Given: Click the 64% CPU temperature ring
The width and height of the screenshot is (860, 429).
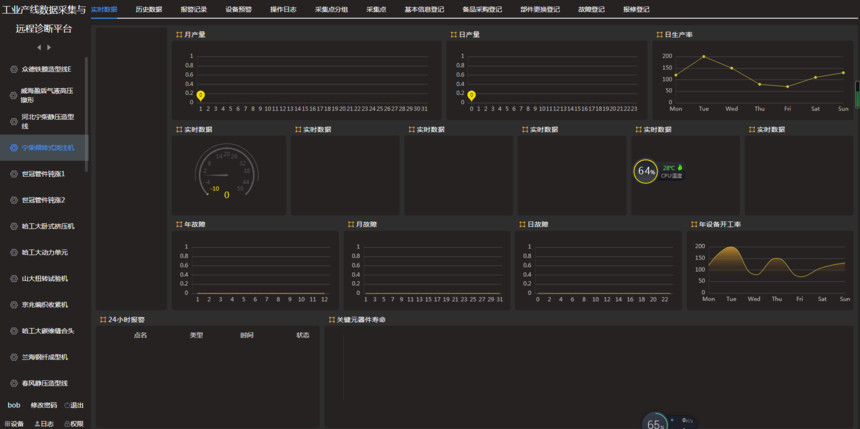Looking at the screenshot, I should tap(646, 170).
